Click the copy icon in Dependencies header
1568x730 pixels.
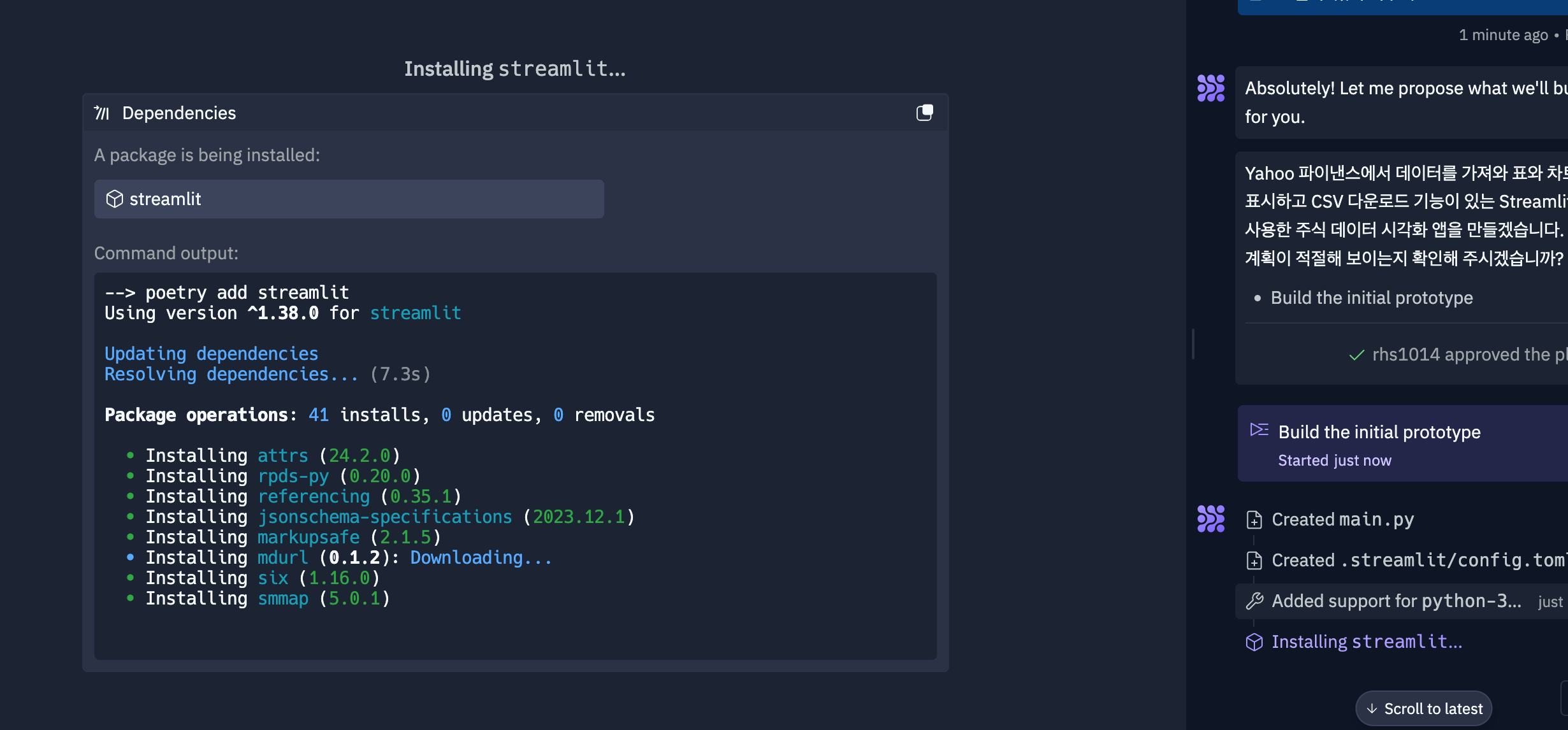924,113
